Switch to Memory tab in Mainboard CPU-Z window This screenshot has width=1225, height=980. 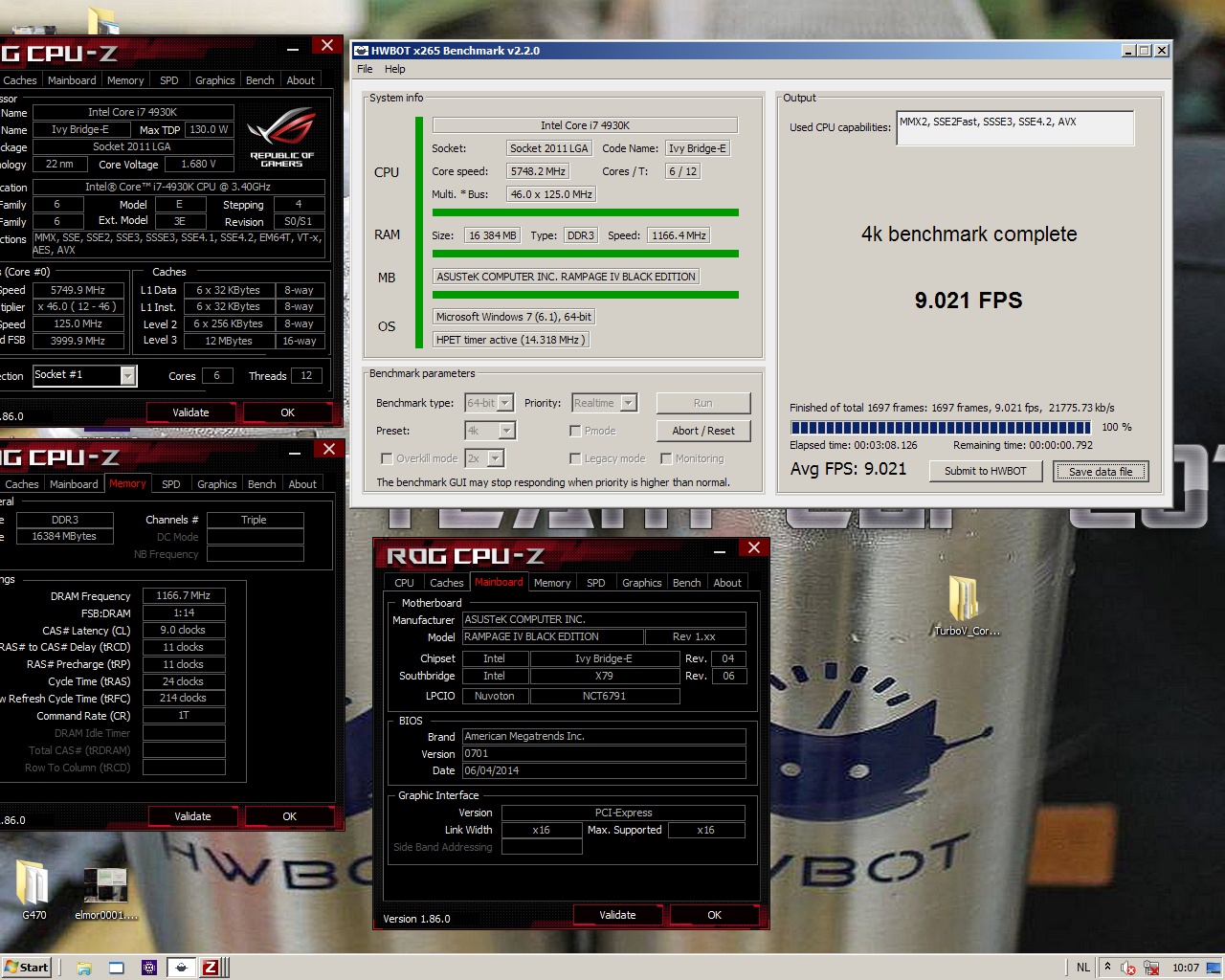(552, 583)
